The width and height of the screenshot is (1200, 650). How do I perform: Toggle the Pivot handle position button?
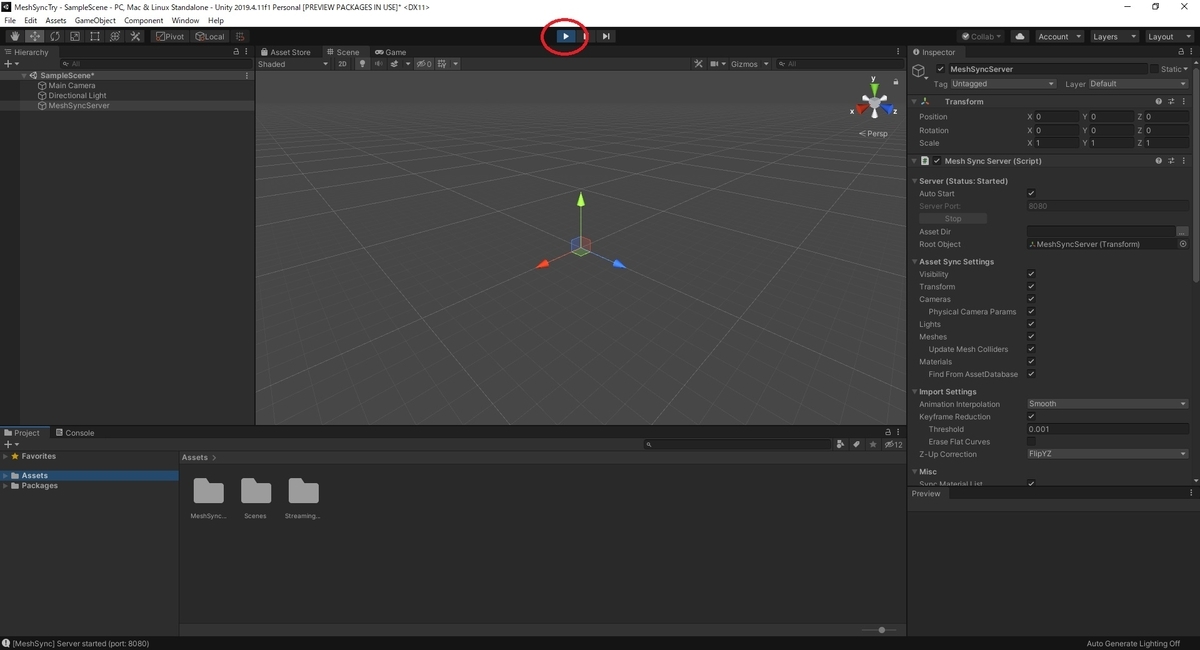[171, 37]
